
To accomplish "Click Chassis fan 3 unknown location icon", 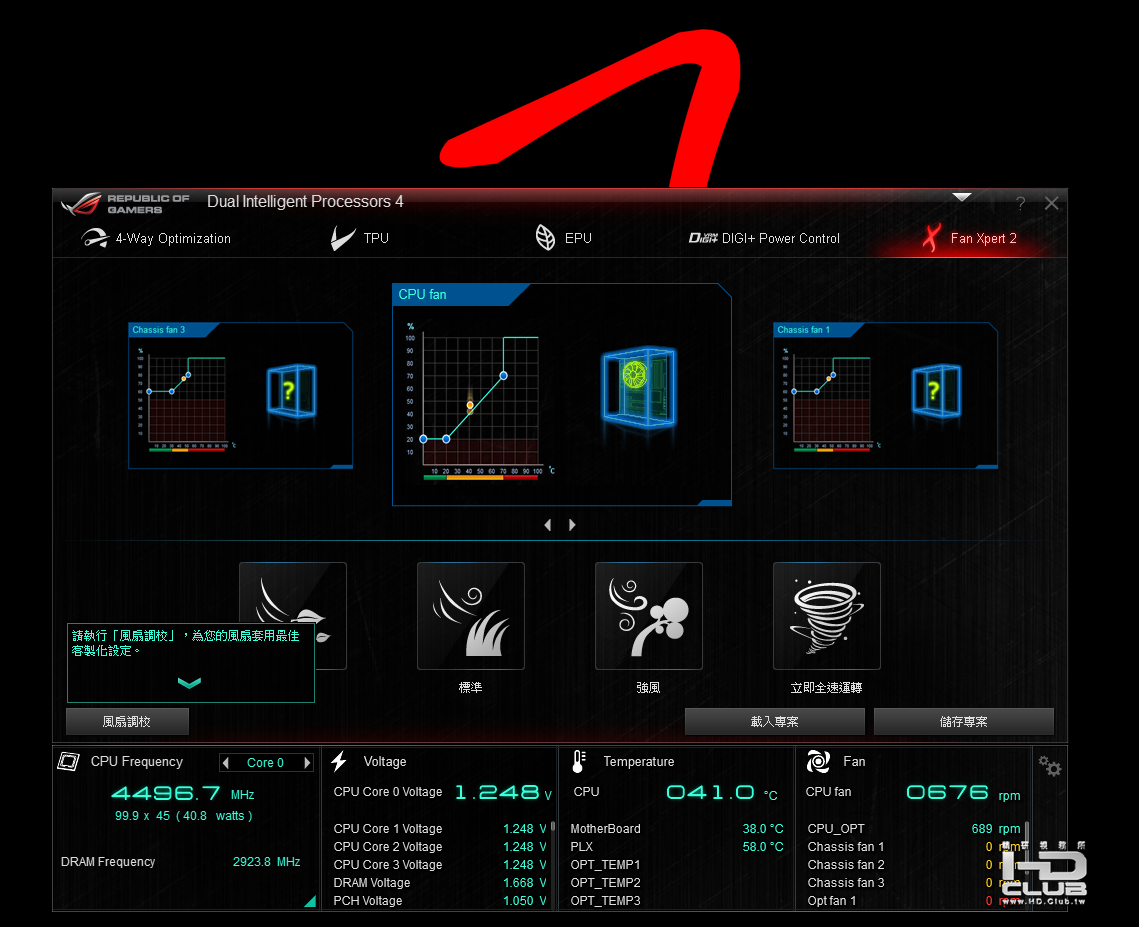I will pyautogui.click(x=292, y=392).
